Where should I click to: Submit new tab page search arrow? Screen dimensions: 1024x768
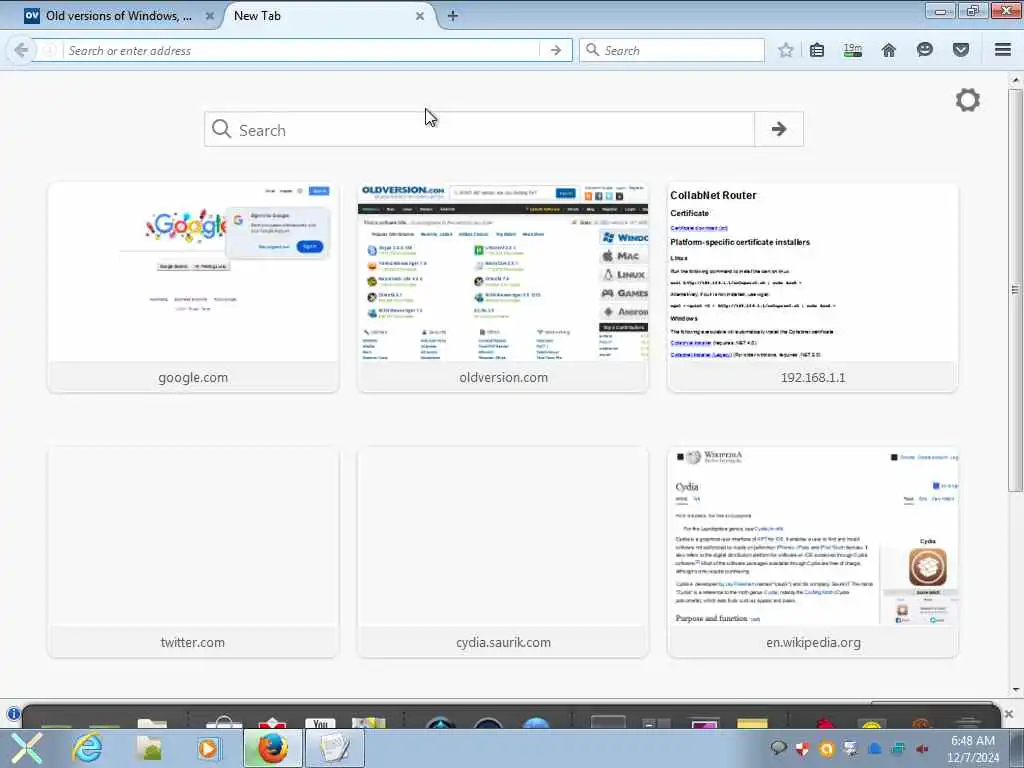778,129
